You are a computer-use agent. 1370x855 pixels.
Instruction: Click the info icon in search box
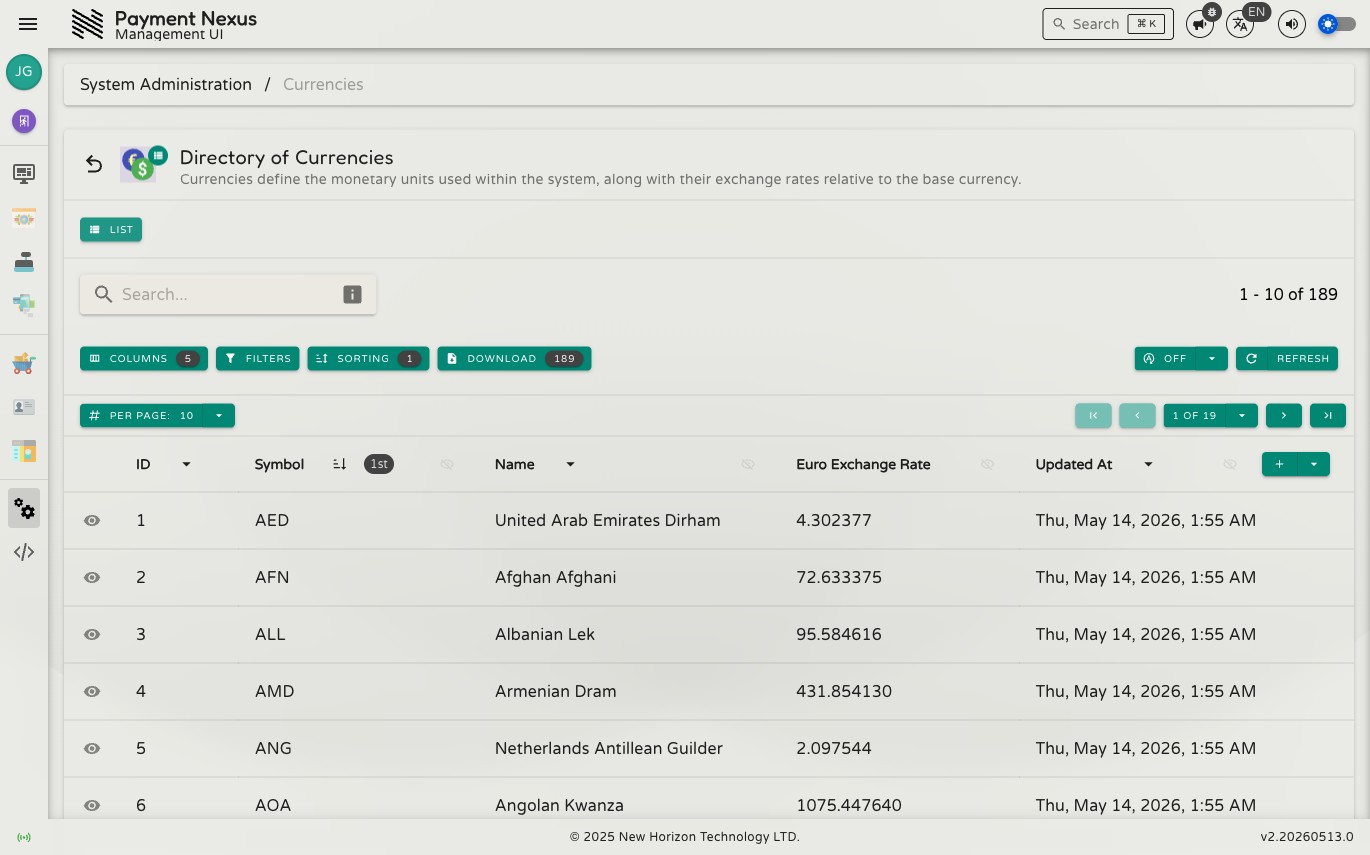click(352, 294)
